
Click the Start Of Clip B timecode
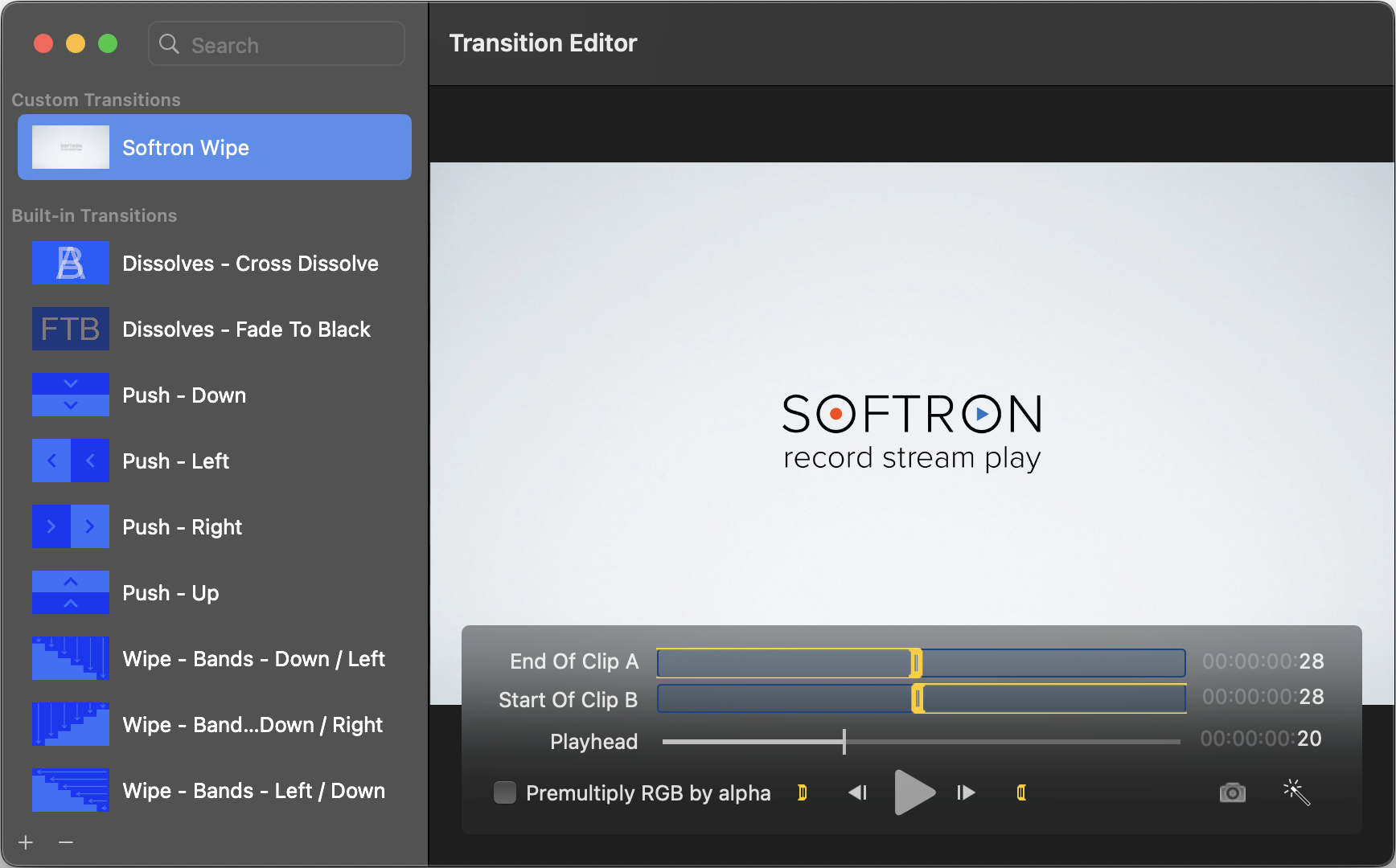(x=1263, y=697)
